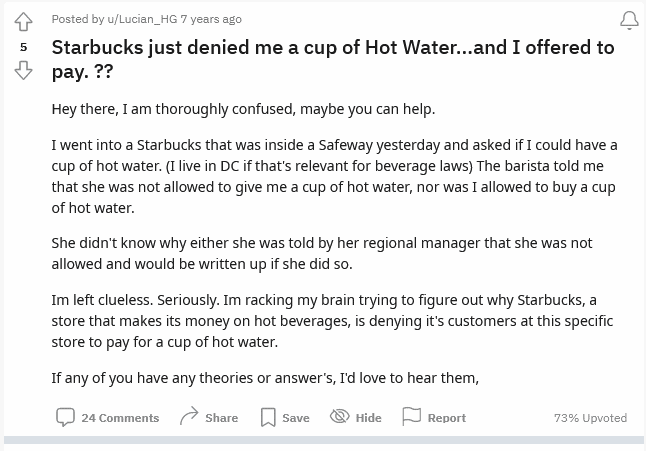646x451 pixels.
Task: Click the report flag icon
Action: click(411, 416)
